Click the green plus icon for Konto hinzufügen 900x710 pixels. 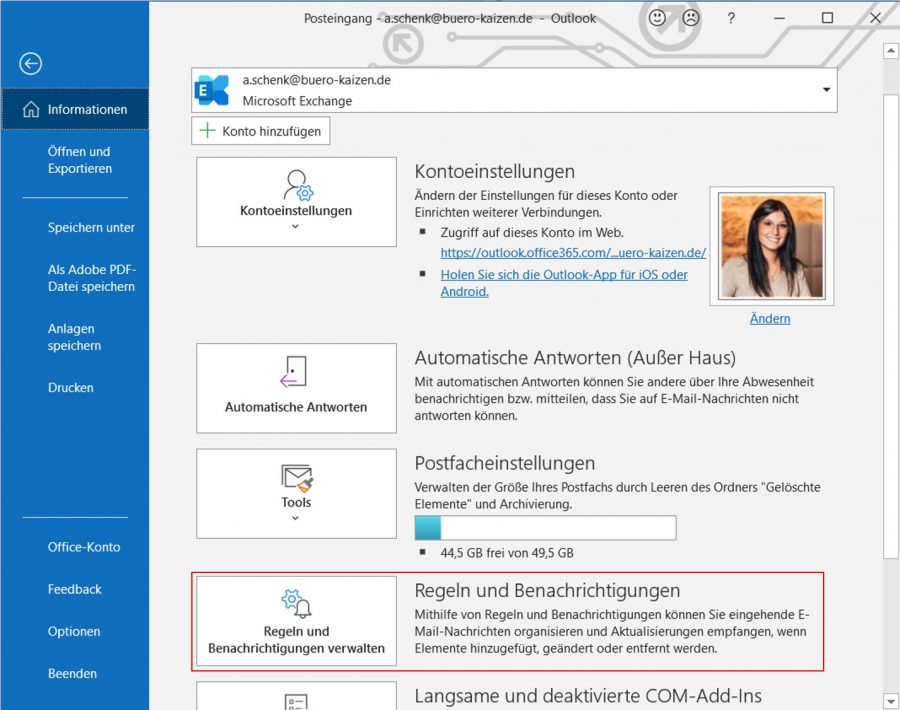207,131
